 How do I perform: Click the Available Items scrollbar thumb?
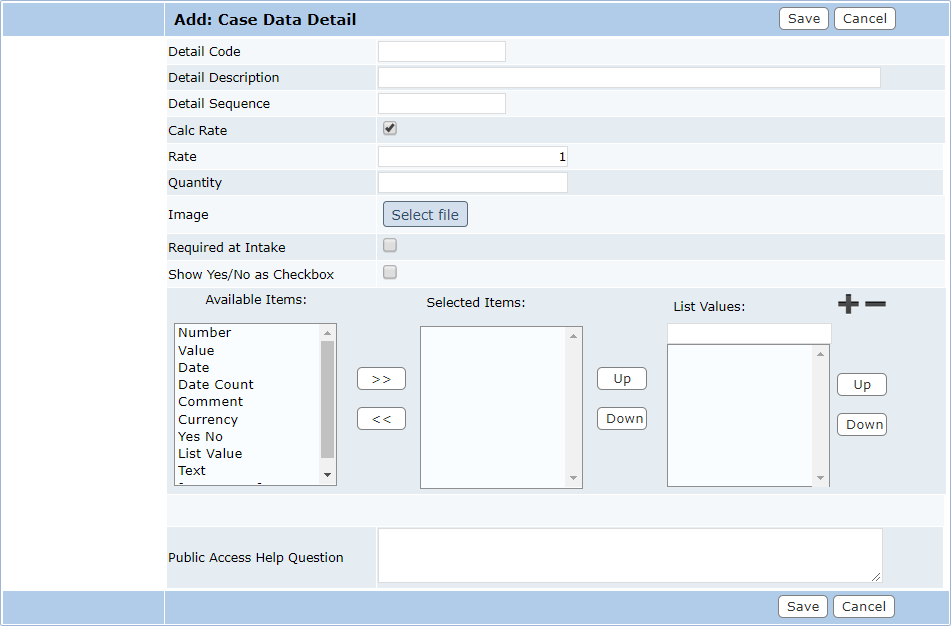click(328, 399)
